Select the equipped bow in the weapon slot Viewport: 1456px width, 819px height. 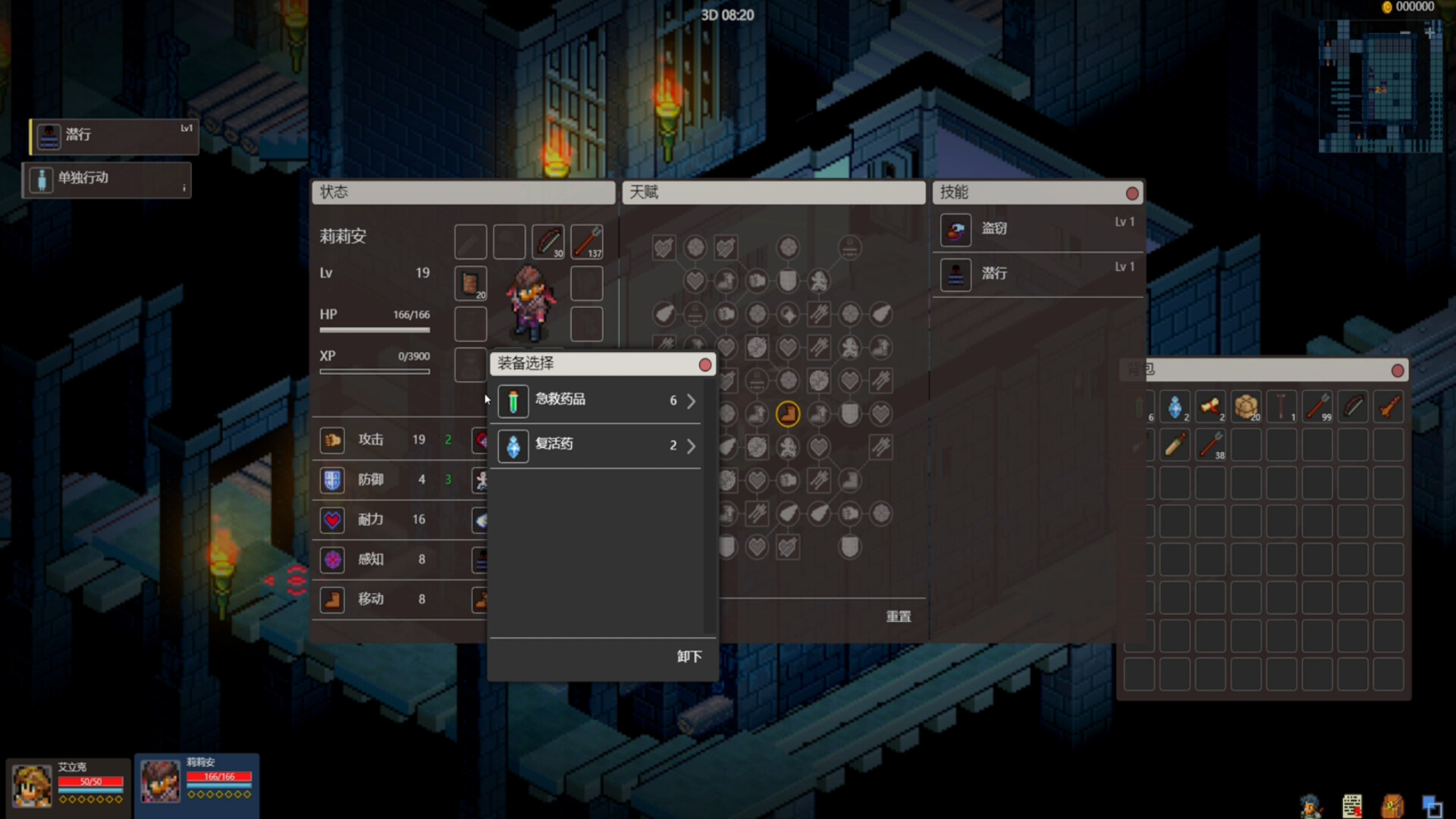(548, 241)
